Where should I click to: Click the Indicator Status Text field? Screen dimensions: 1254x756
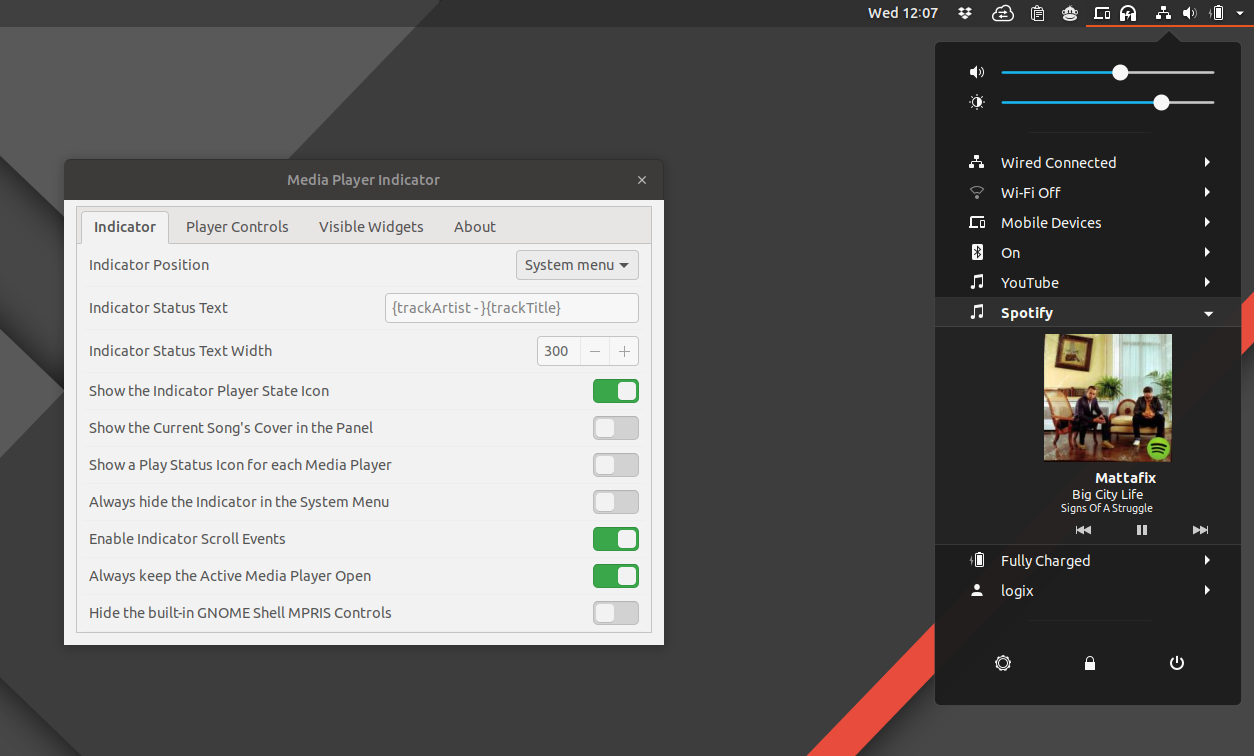[512, 308]
